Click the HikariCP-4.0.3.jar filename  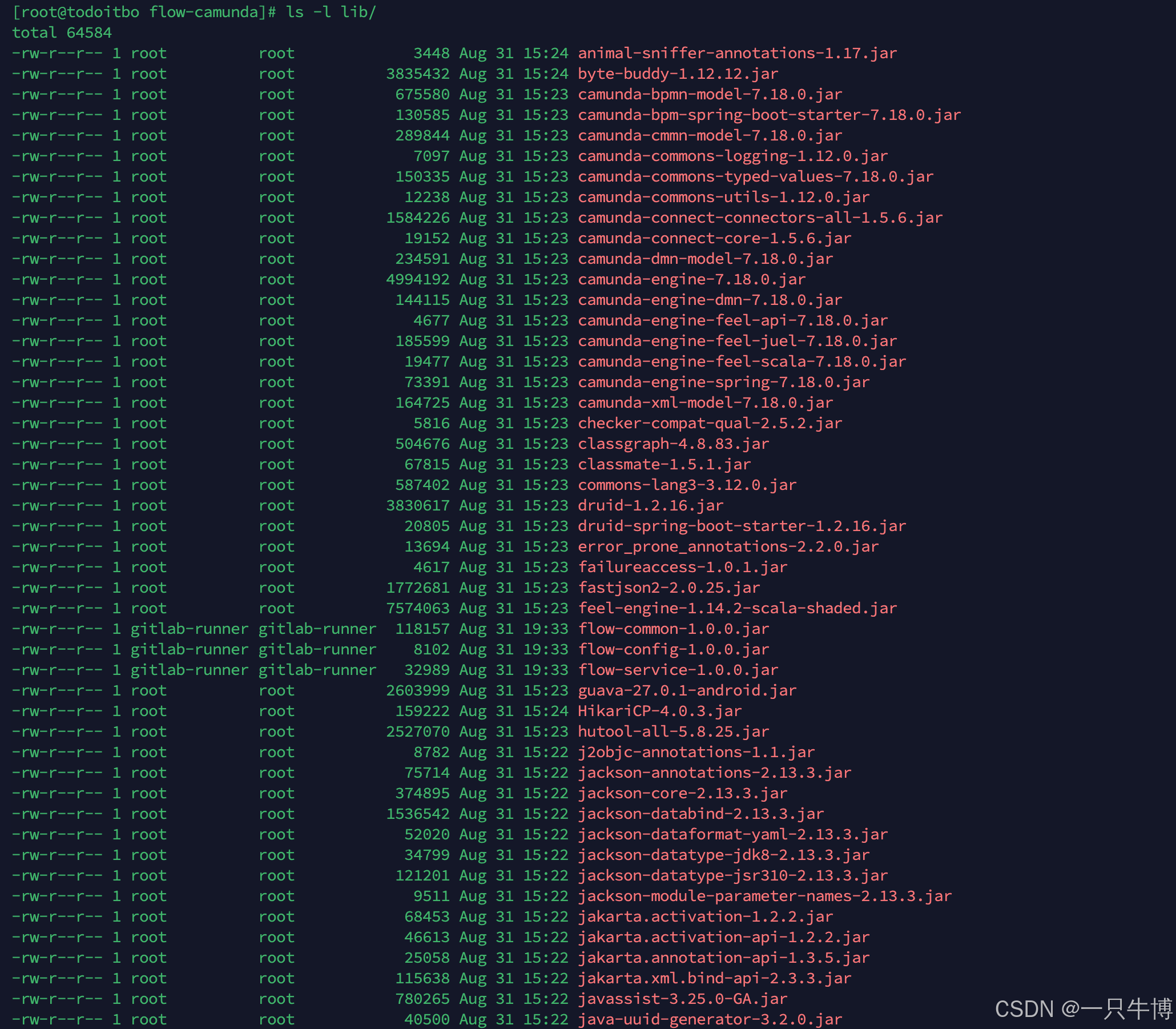point(659,712)
